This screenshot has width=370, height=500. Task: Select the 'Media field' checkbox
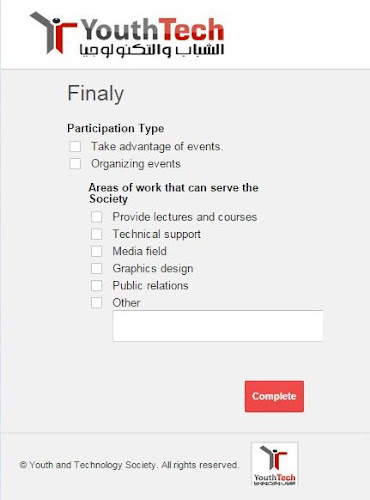pos(96,251)
